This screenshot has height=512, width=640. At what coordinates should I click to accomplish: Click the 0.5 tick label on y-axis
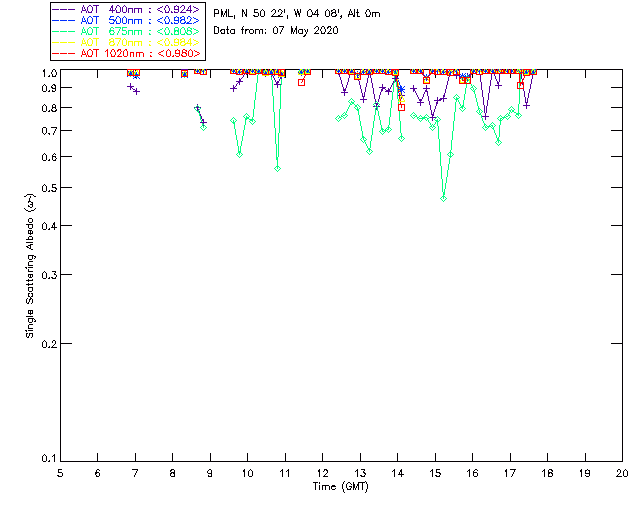pos(47,188)
